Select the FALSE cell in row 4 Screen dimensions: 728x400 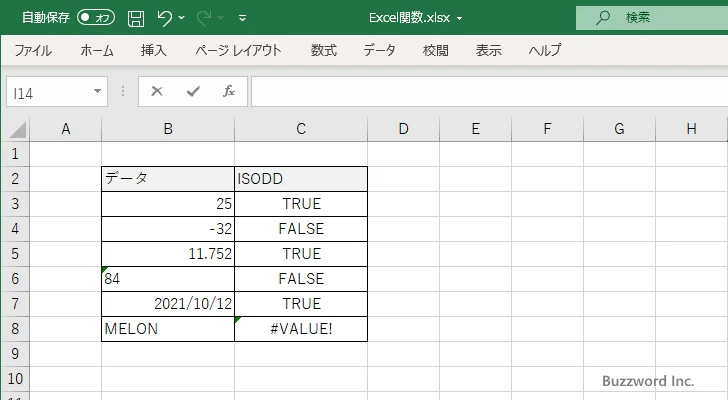click(301, 229)
